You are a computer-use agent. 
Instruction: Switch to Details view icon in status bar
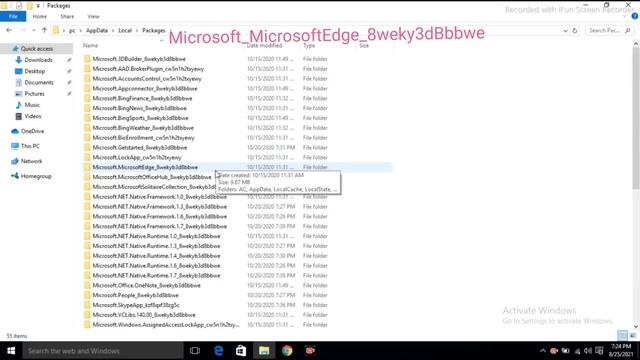[x=622, y=336]
